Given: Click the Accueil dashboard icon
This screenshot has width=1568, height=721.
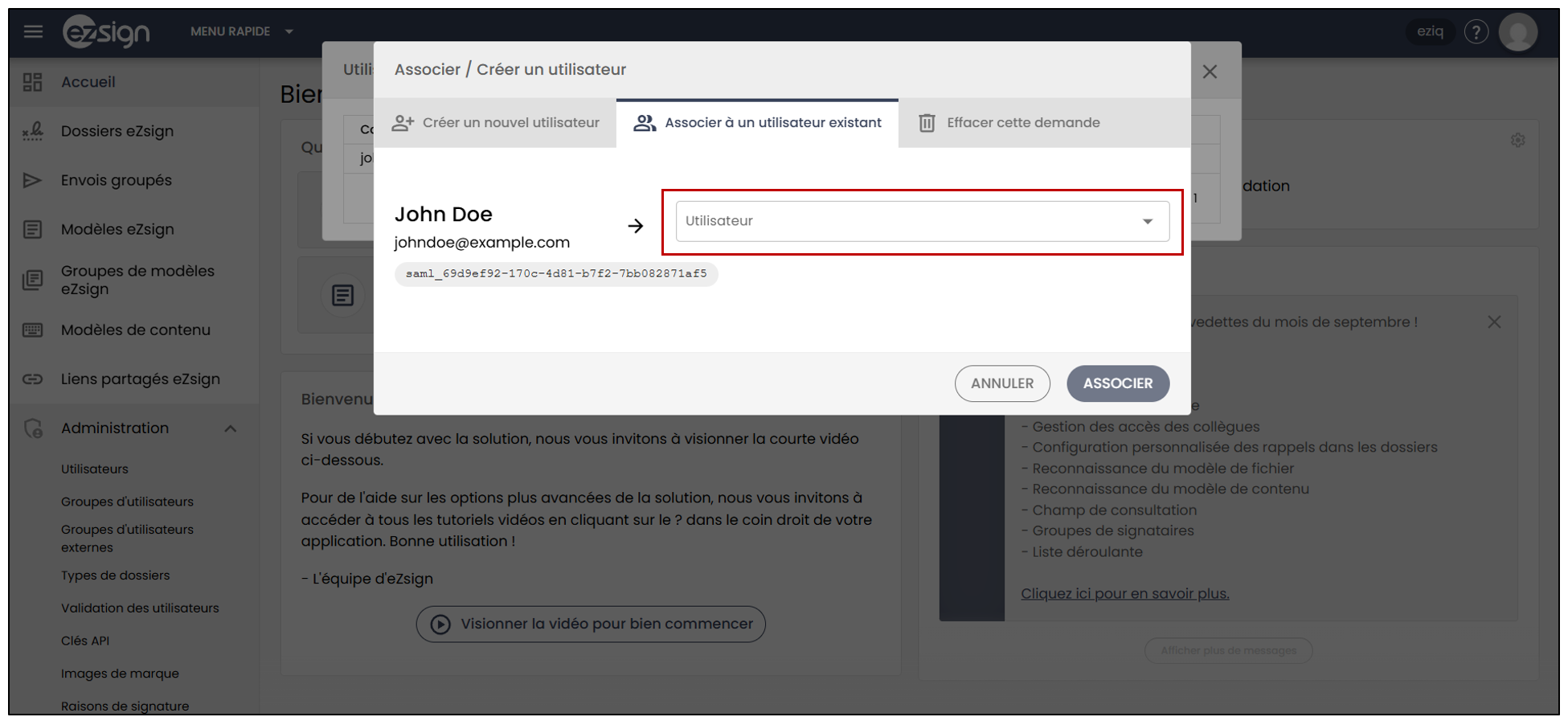Looking at the screenshot, I should click(x=32, y=82).
